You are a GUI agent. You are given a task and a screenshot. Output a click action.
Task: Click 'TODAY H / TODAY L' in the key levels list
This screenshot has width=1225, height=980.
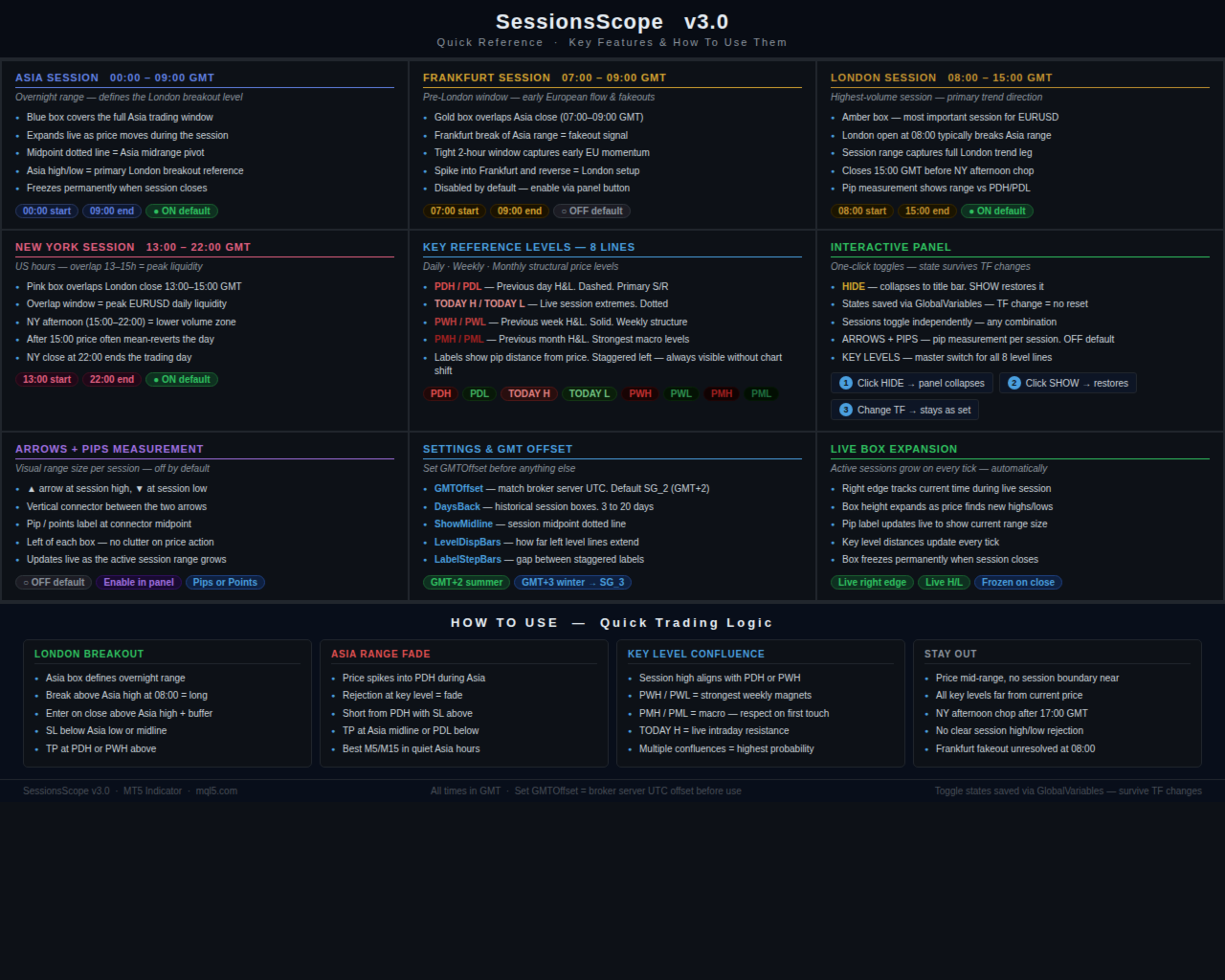[479, 303]
